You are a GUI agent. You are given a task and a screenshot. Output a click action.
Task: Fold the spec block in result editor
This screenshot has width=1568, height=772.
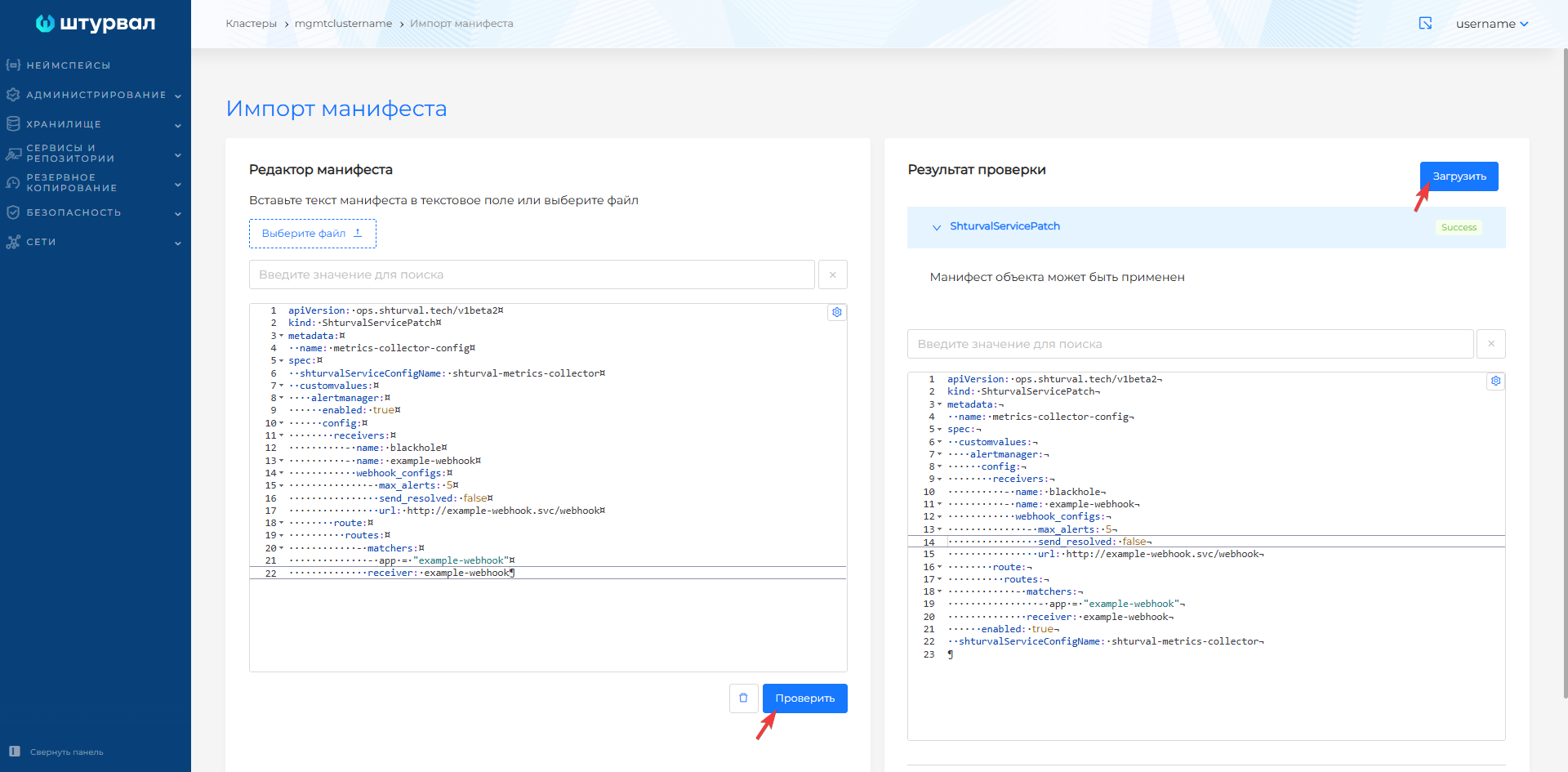point(940,430)
